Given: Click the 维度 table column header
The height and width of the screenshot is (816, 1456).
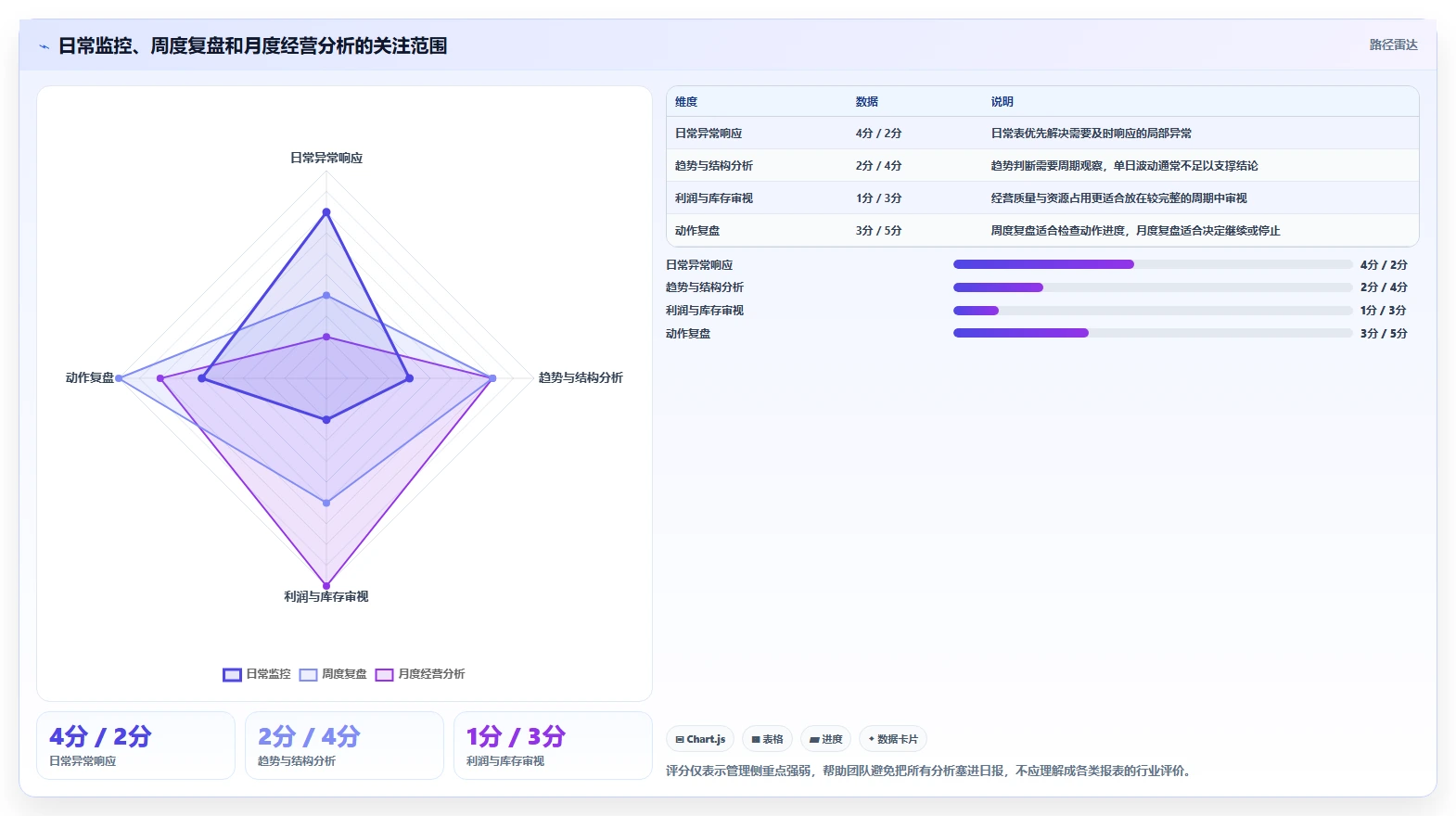Looking at the screenshot, I should pyautogui.click(x=686, y=102).
